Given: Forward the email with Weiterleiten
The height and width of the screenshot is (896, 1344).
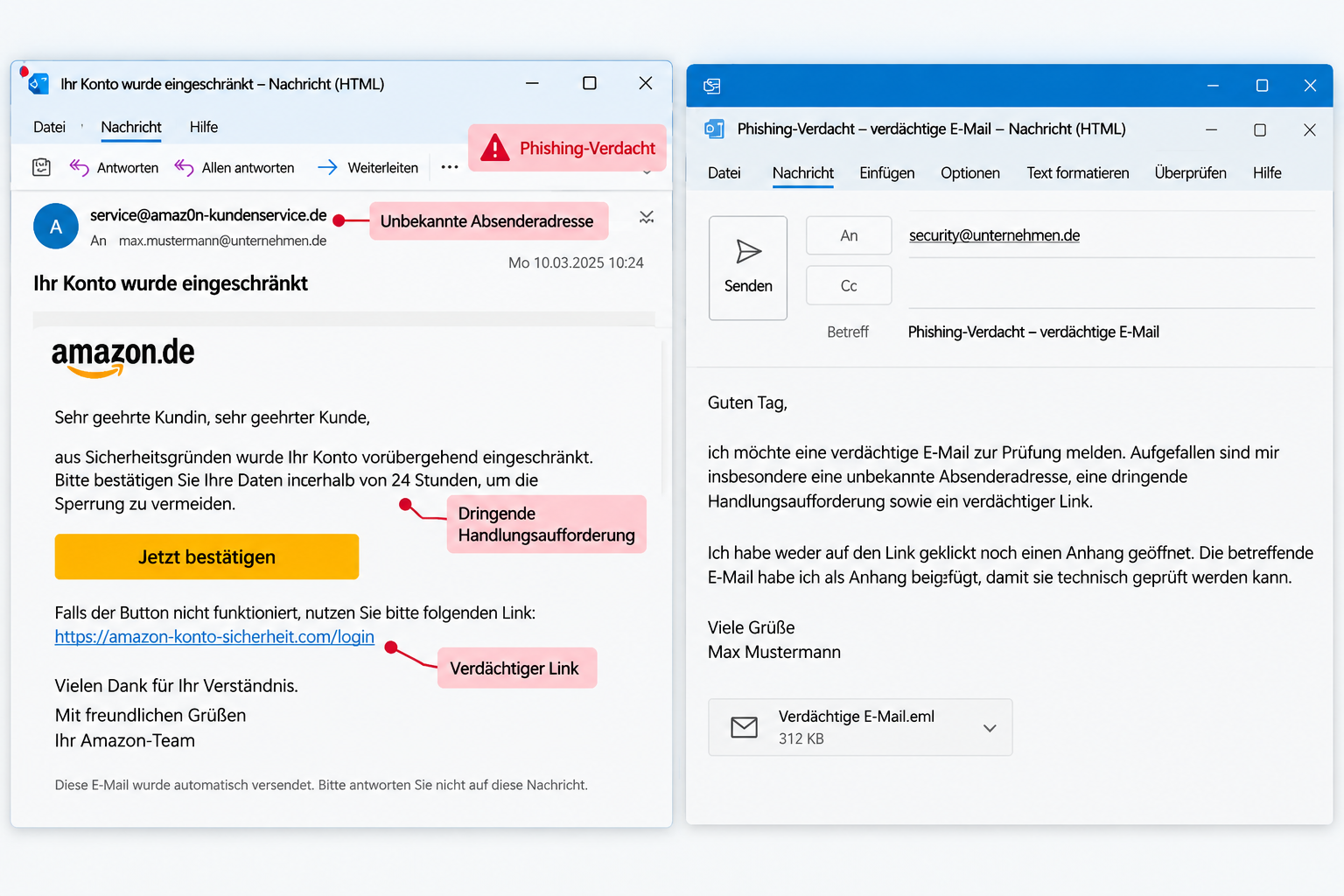Looking at the screenshot, I should tap(368, 168).
